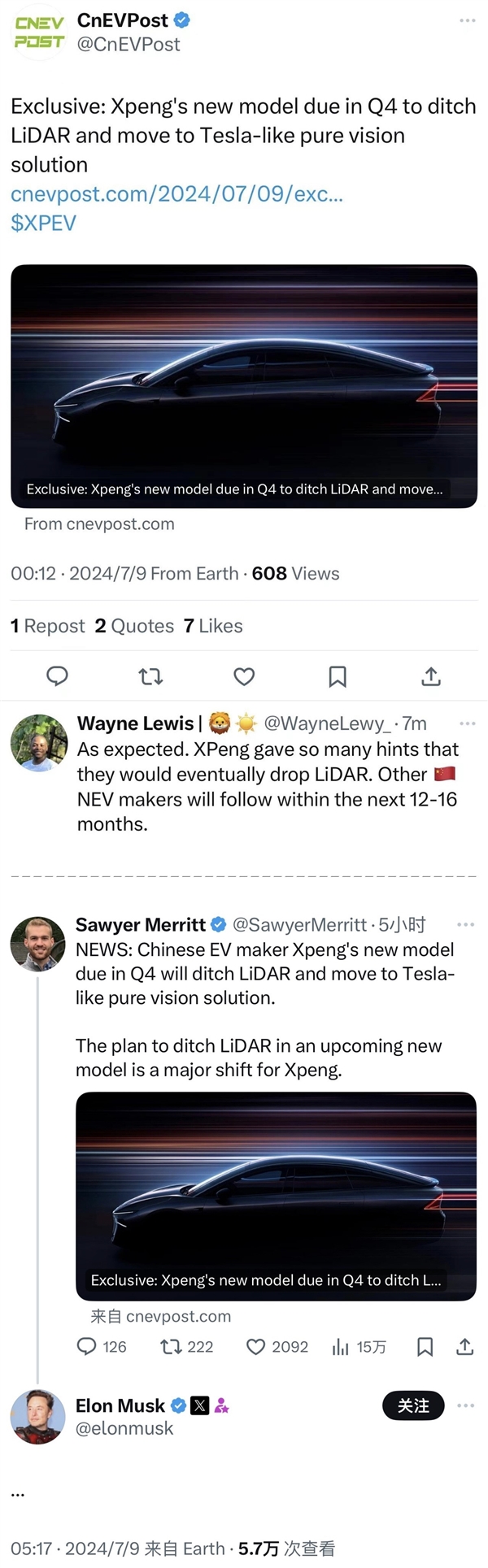Open more options on Wayne Lewis reply
This screenshot has height=1568, width=488.
point(468,723)
